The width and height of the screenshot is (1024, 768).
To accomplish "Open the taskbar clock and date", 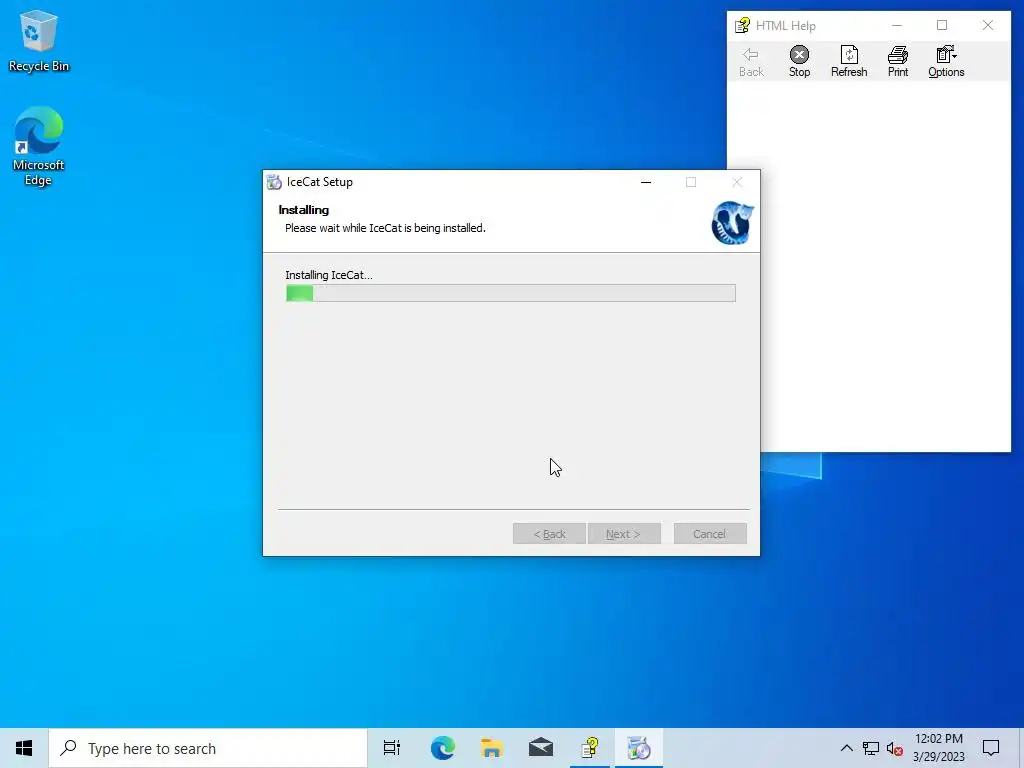I will point(938,748).
